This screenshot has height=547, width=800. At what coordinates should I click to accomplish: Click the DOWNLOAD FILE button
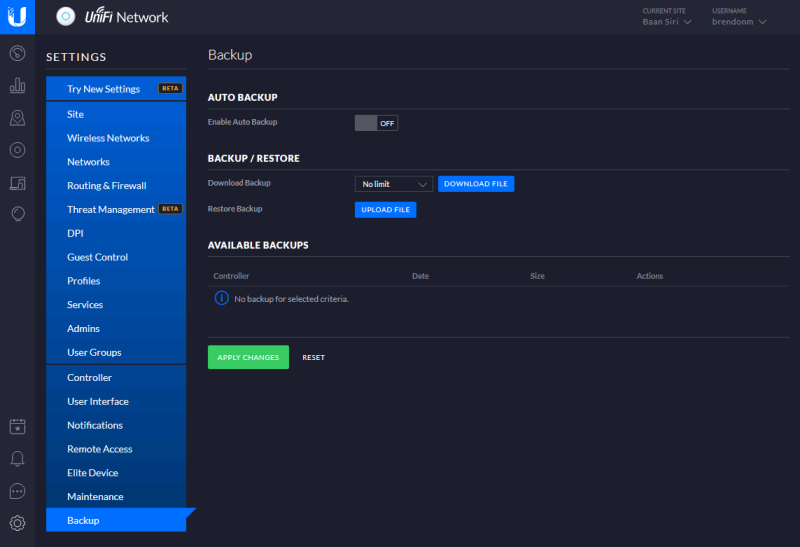[x=476, y=184]
